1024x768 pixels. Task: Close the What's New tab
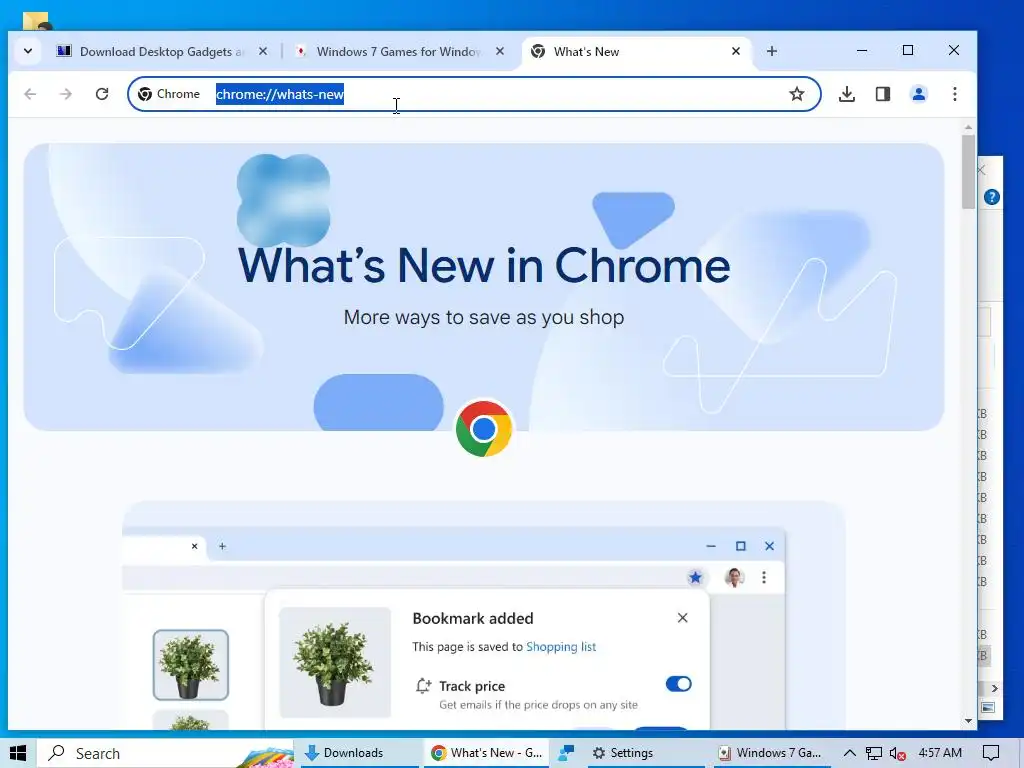coord(736,51)
